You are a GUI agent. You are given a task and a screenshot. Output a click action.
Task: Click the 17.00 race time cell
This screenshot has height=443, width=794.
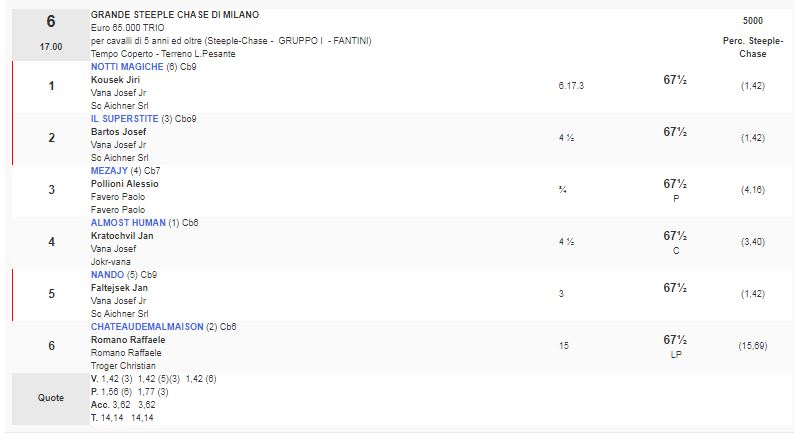50,46
